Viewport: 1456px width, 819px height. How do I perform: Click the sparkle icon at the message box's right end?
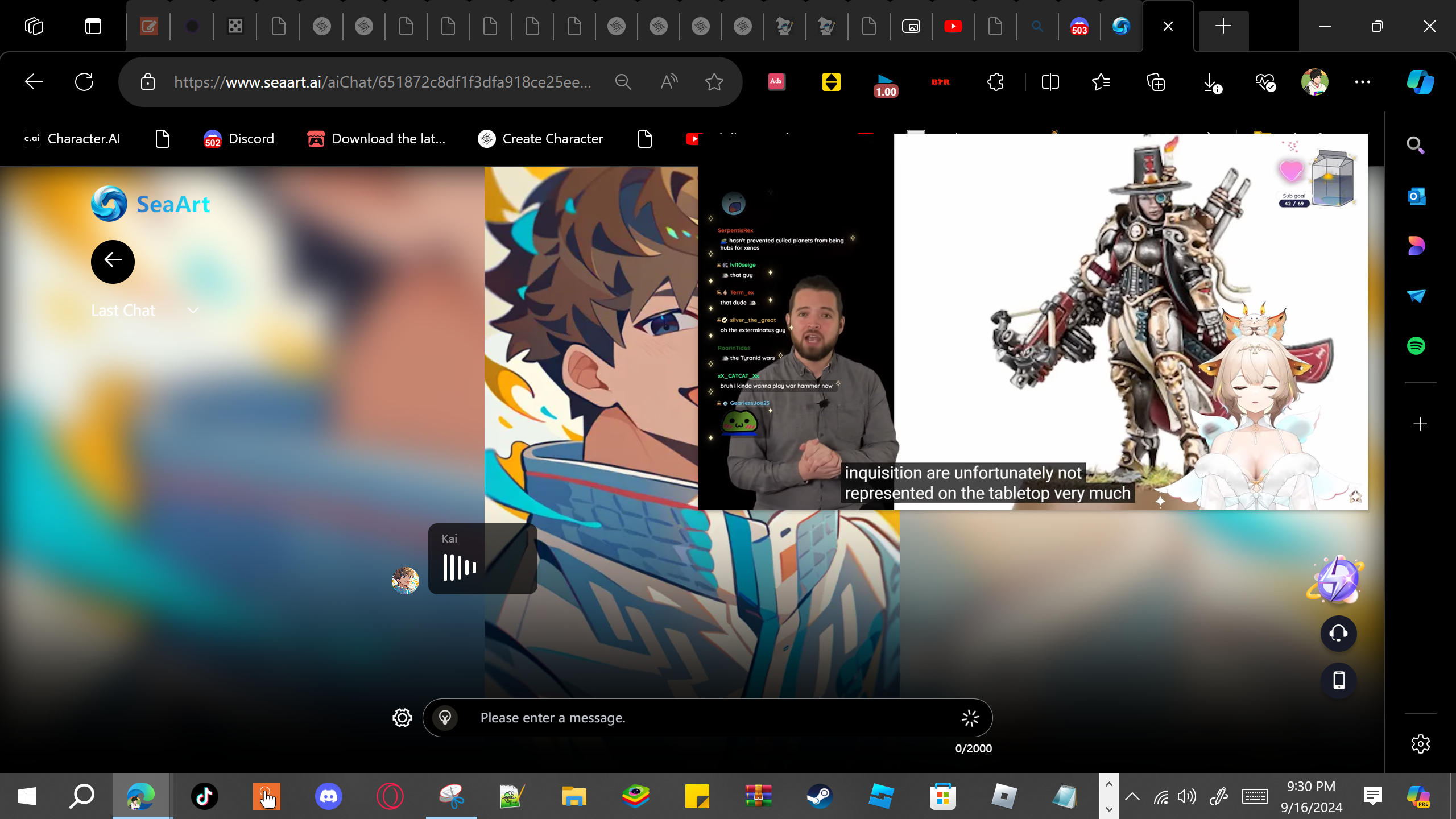(970, 718)
